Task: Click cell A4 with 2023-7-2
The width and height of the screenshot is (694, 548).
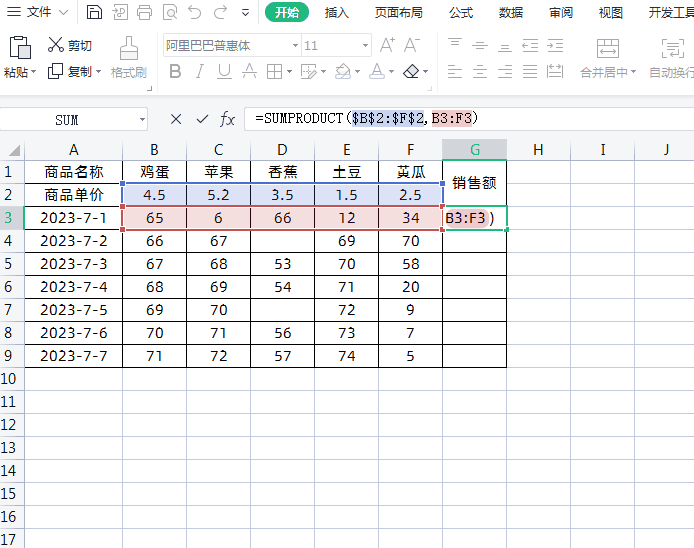Action: (x=73, y=241)
